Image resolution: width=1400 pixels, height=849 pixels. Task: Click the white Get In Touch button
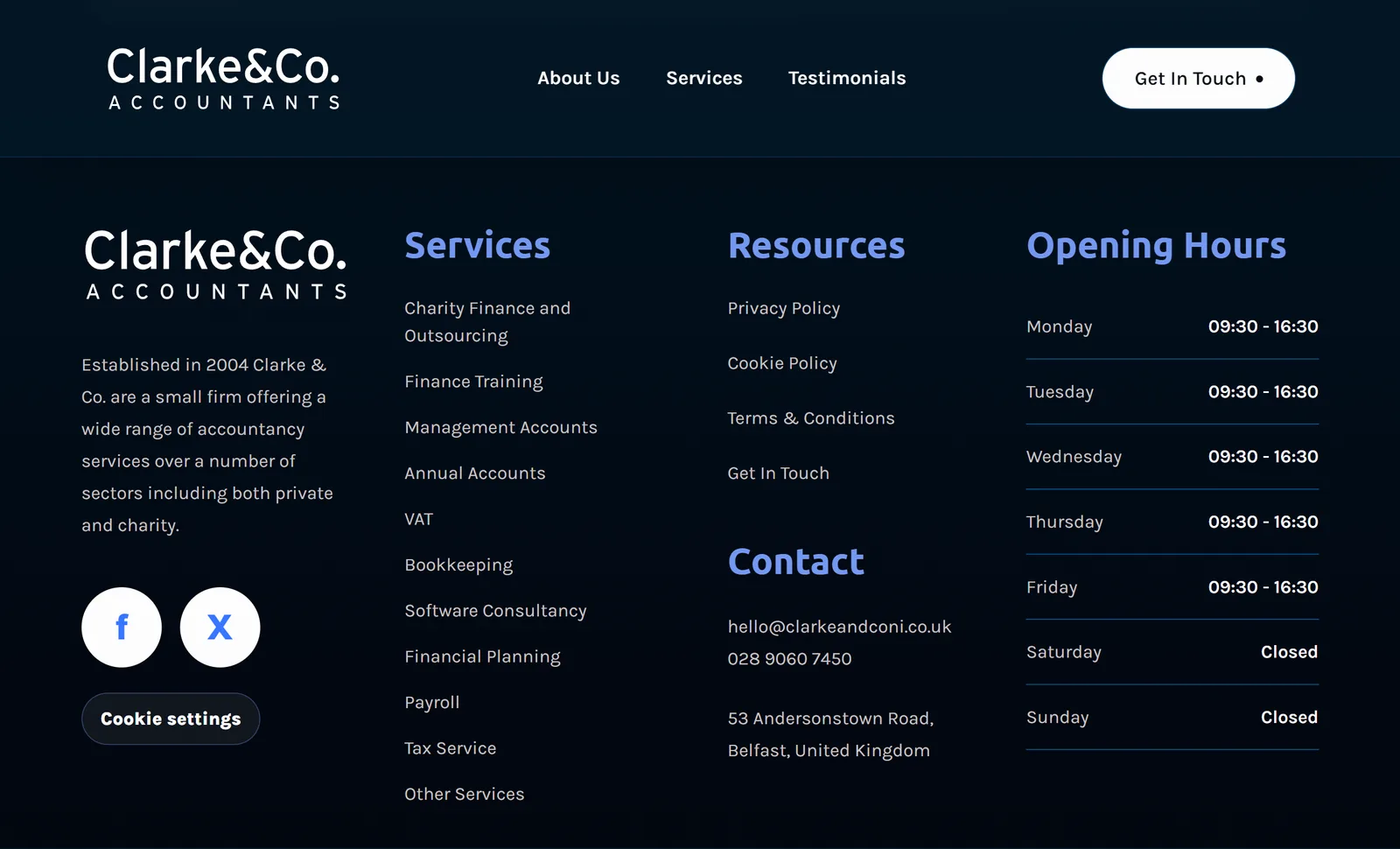[x=1199, y=78]
